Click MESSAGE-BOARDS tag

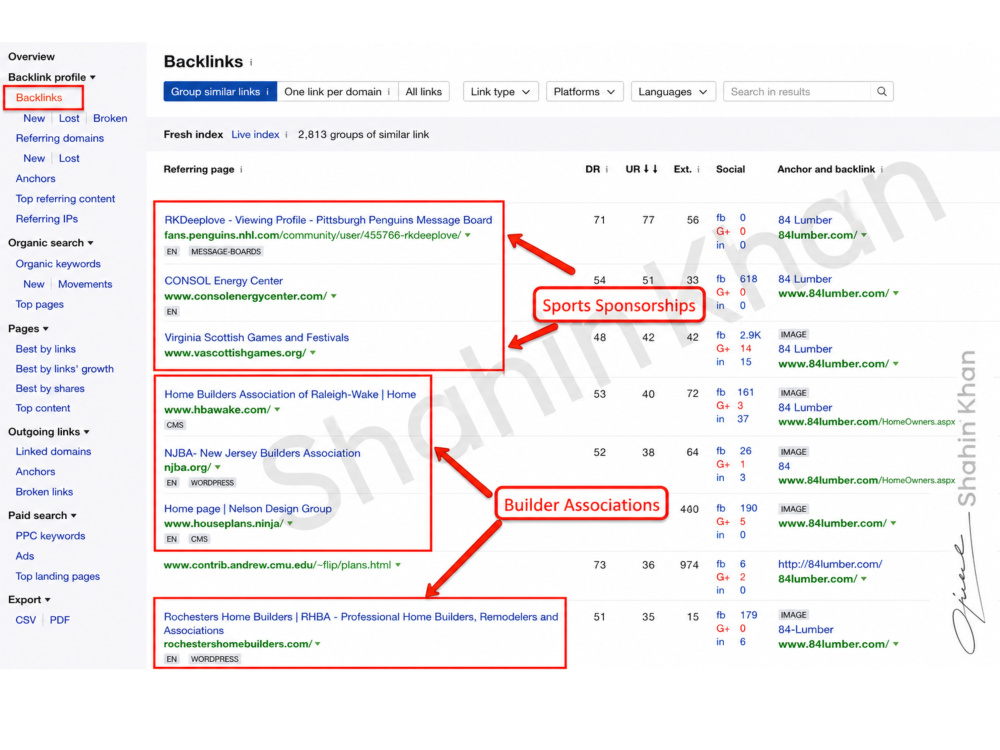[x=226, y=252]
